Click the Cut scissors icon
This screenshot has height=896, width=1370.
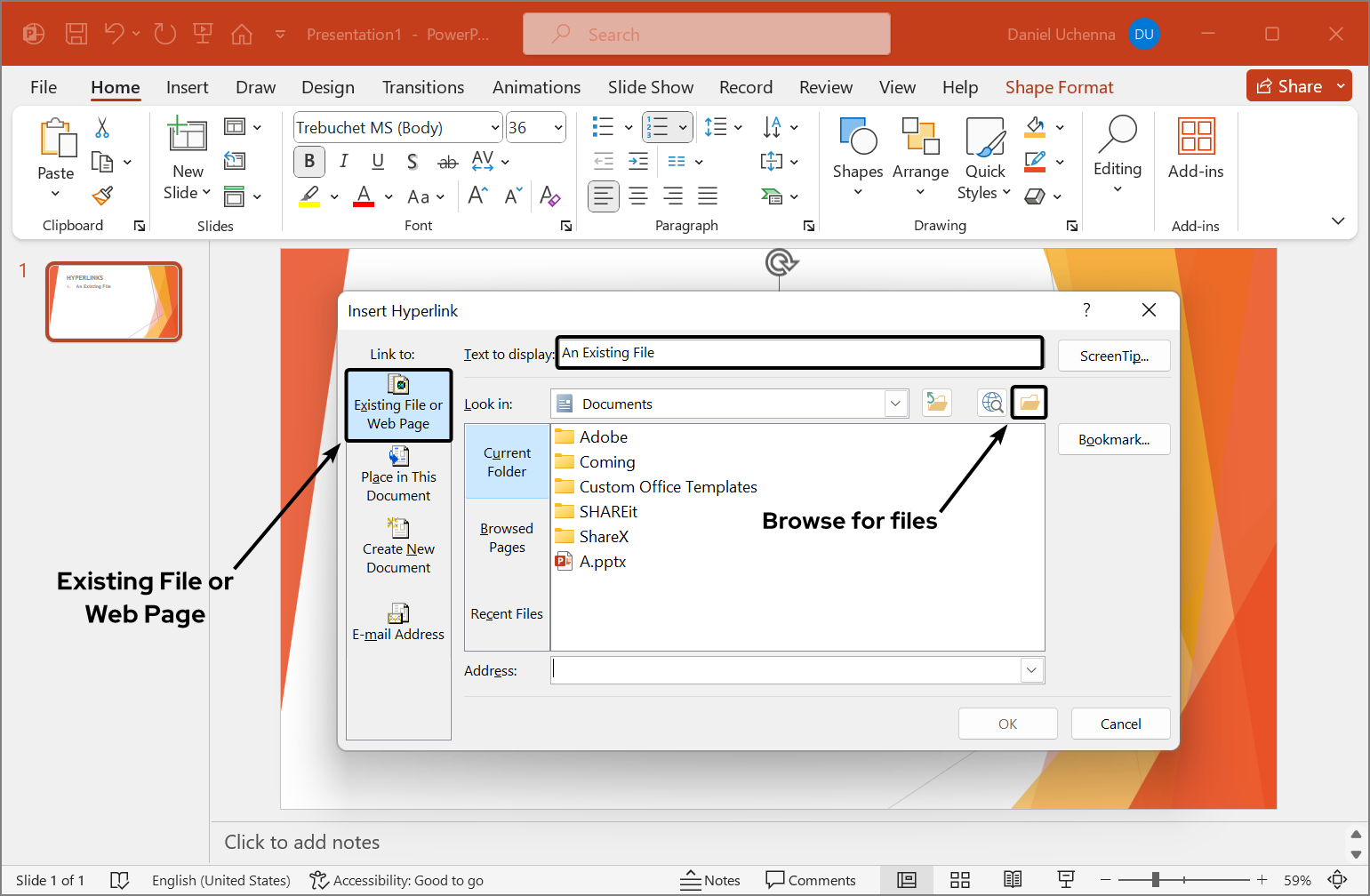click(x=102, y=128)
